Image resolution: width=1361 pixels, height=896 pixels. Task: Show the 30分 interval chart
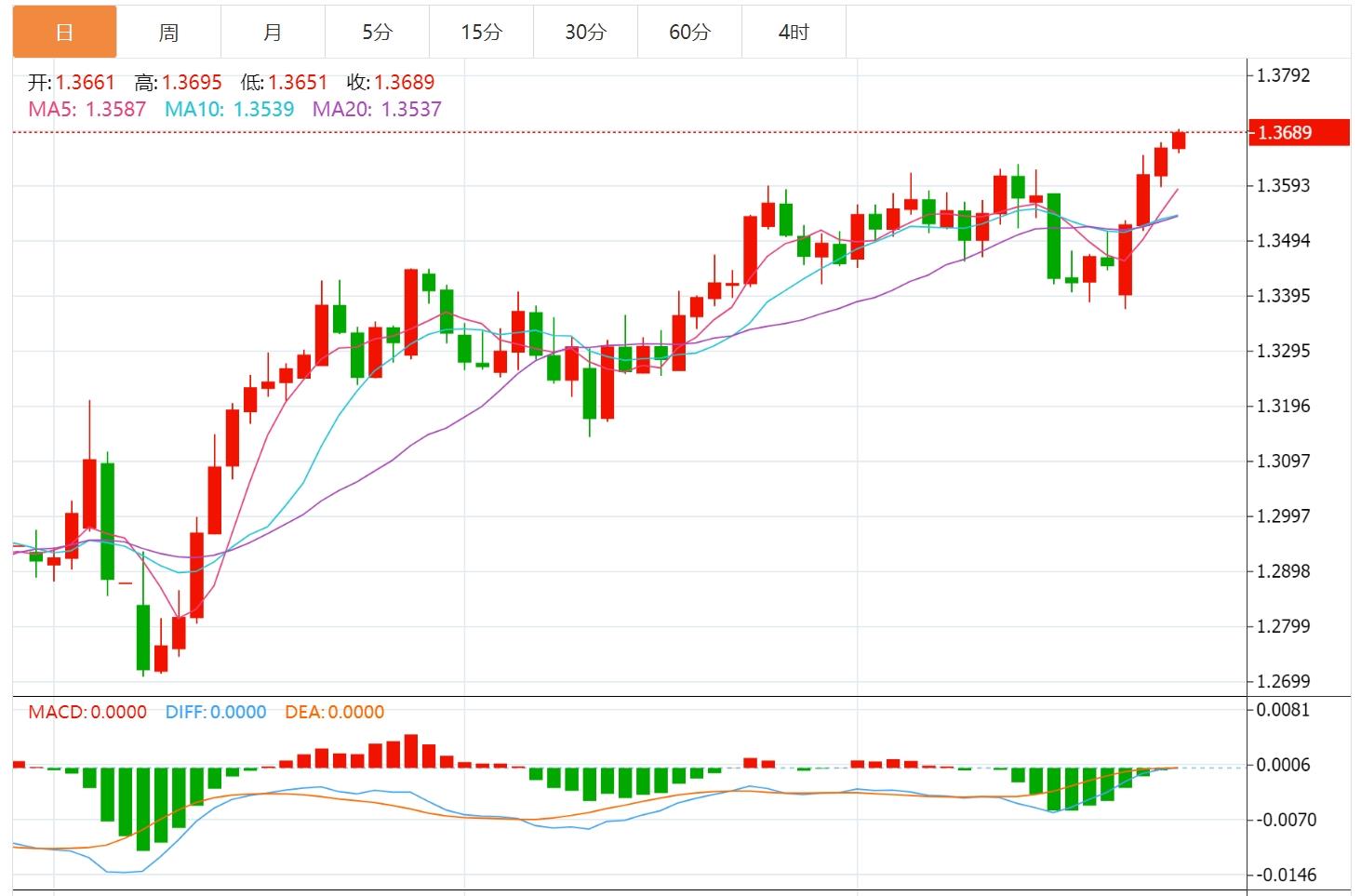coord(585,33)
